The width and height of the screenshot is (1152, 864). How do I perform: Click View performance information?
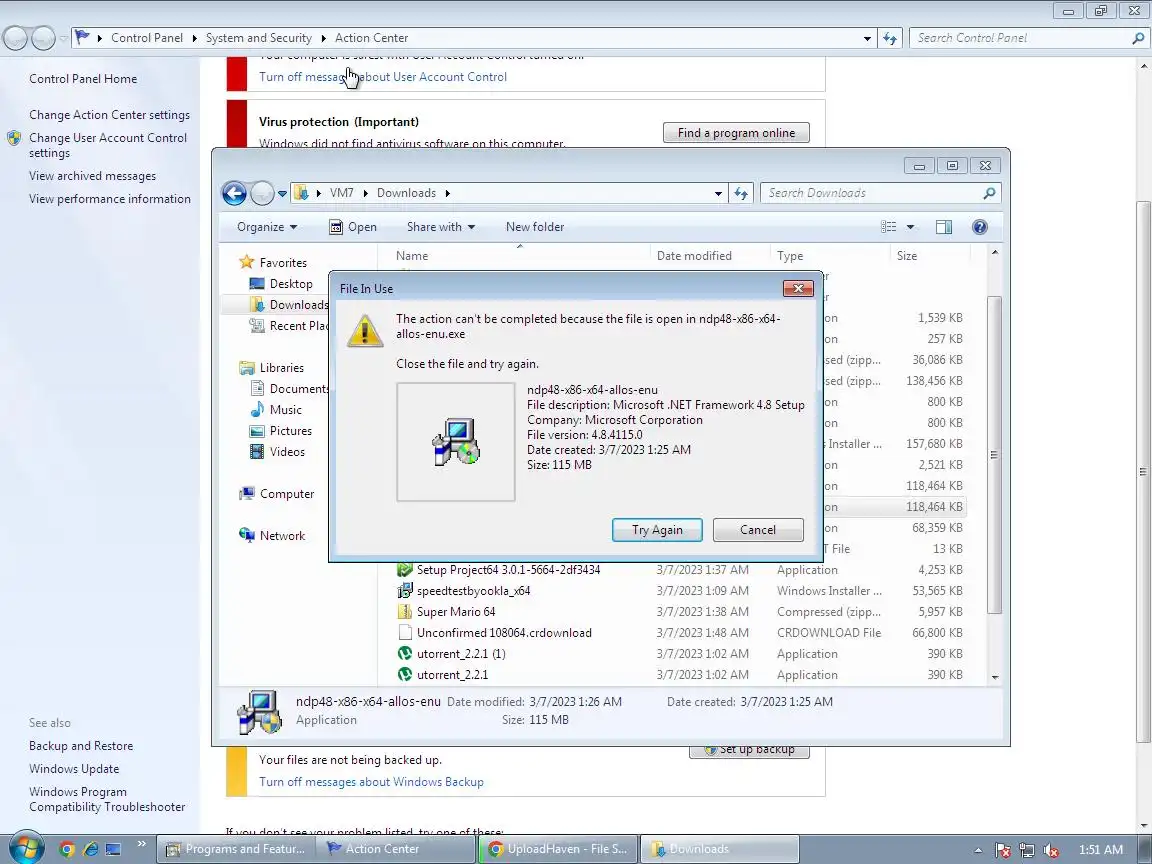[x=109, y=198]
